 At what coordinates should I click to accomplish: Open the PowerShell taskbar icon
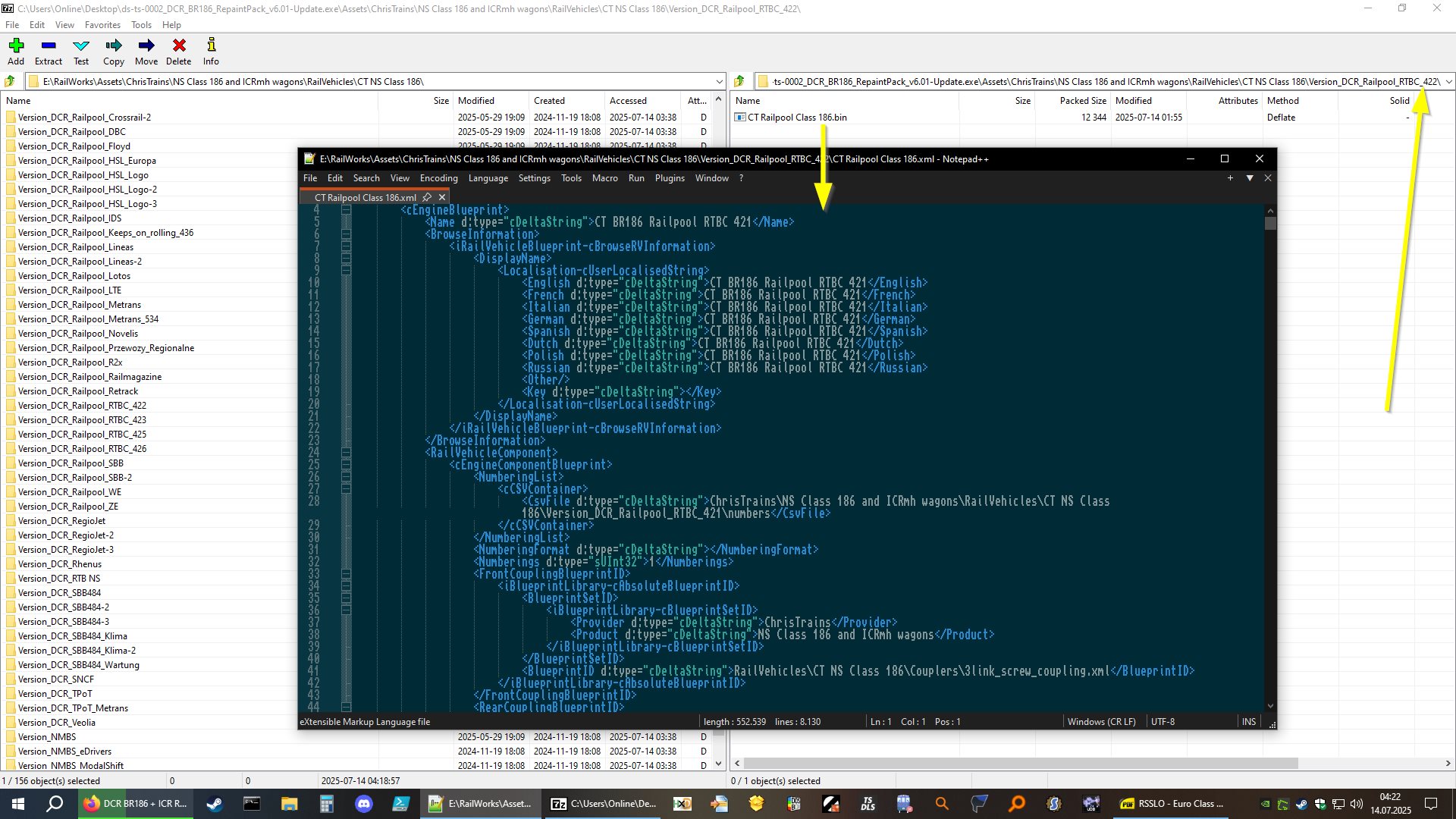401,804
